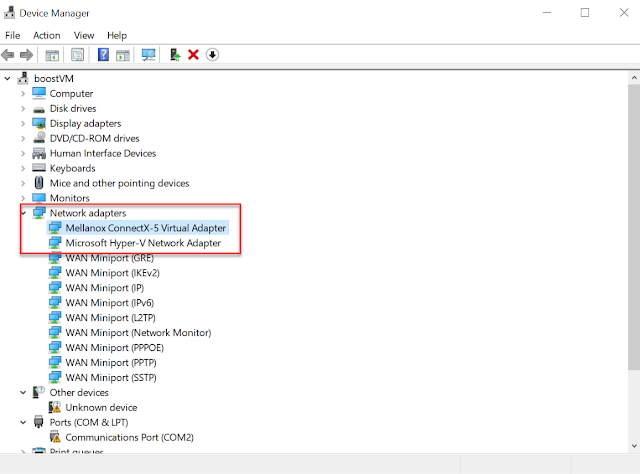Image resolution: width=640 pixels, height=474 pixels.
Task: Select WAN Miniport (SSTP)
Action: pyautogui.click(x=111, y=378)
